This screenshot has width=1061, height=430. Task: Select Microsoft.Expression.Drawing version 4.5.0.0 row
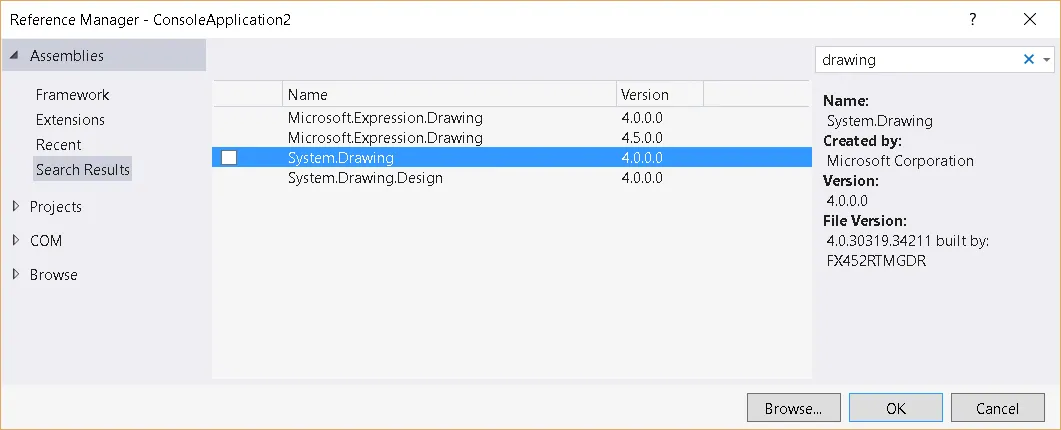[385, 138]
